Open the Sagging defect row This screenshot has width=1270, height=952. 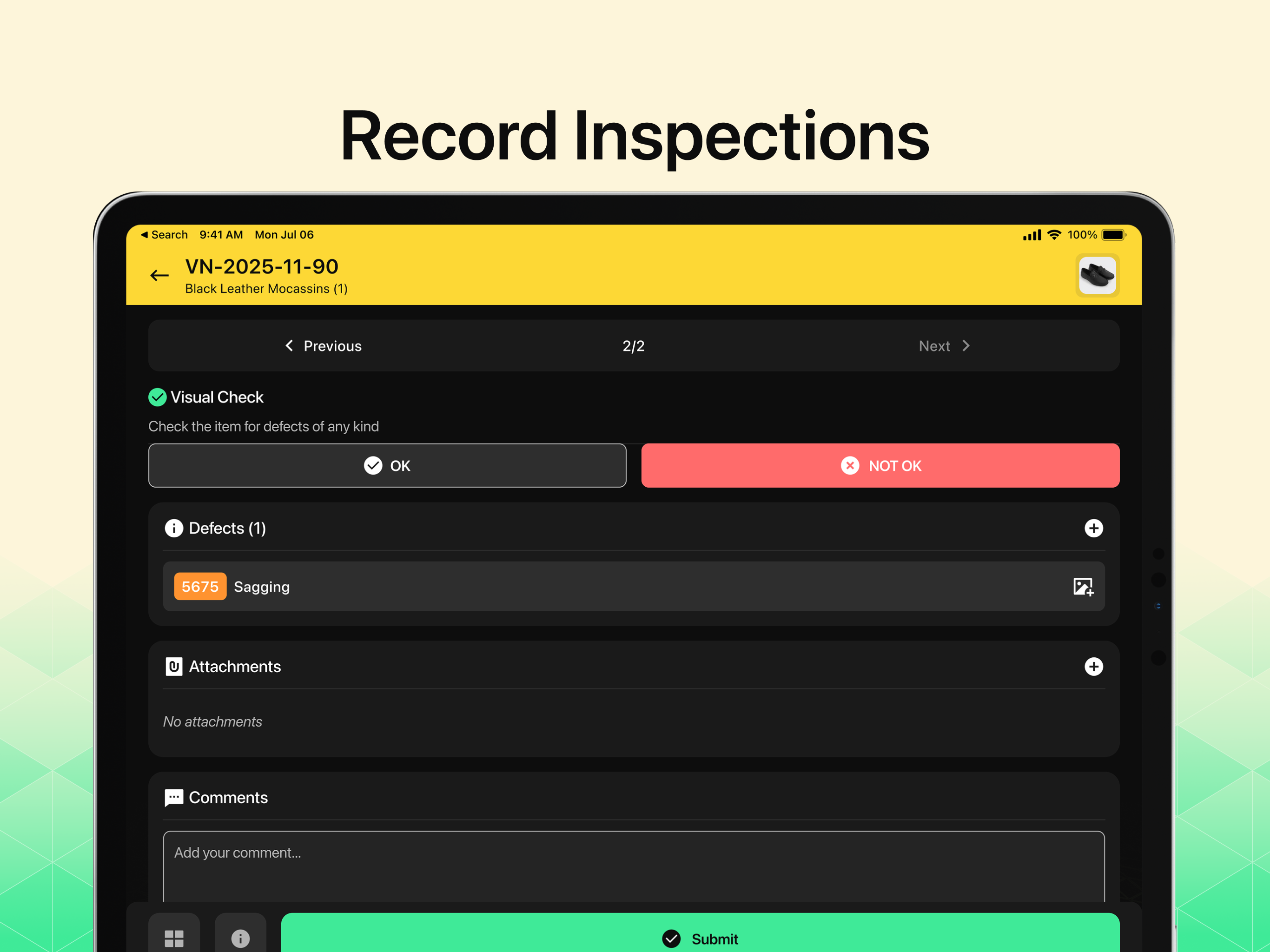(x=633, y=586)
